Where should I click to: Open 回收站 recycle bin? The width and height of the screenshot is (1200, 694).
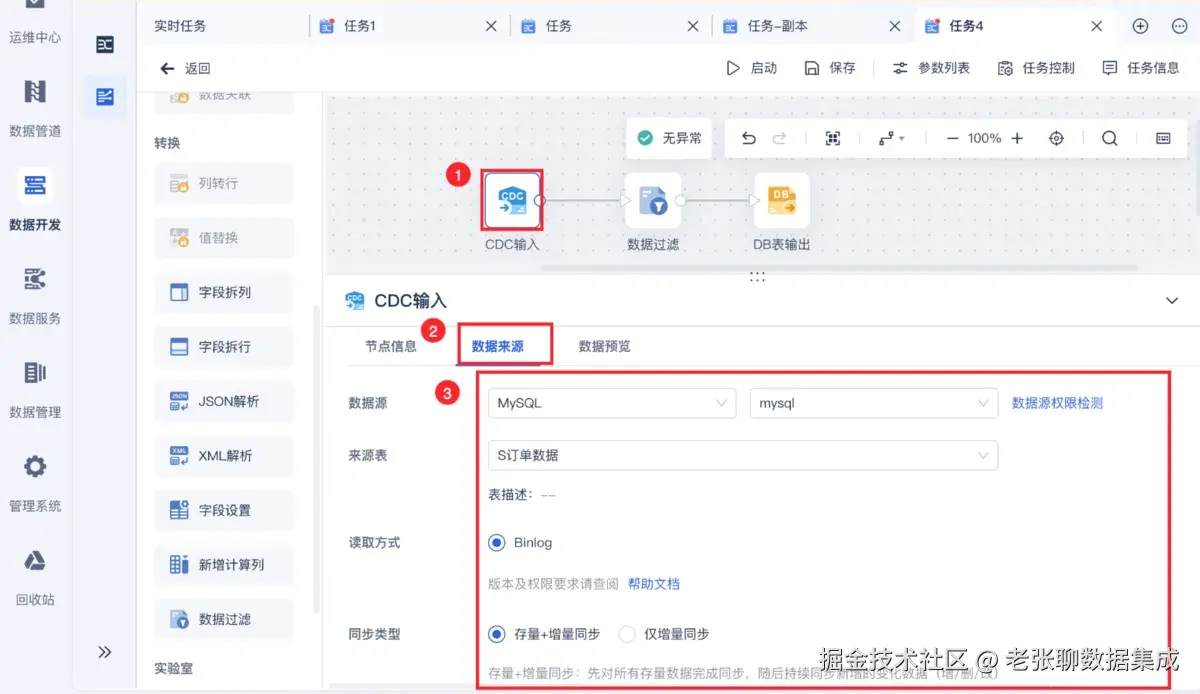pyautogui.click(x=35, y=577)
